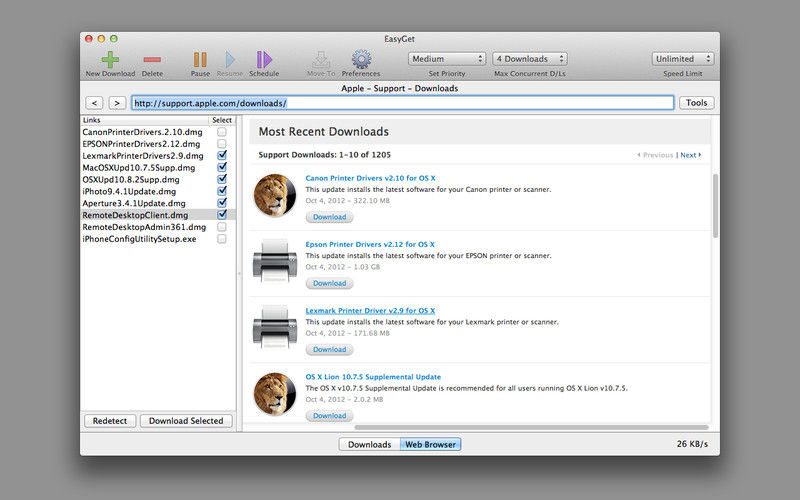800x500 pixels.
Task: Open Lexmark Printer Driver v2.9 link
Action: point(370,311)
